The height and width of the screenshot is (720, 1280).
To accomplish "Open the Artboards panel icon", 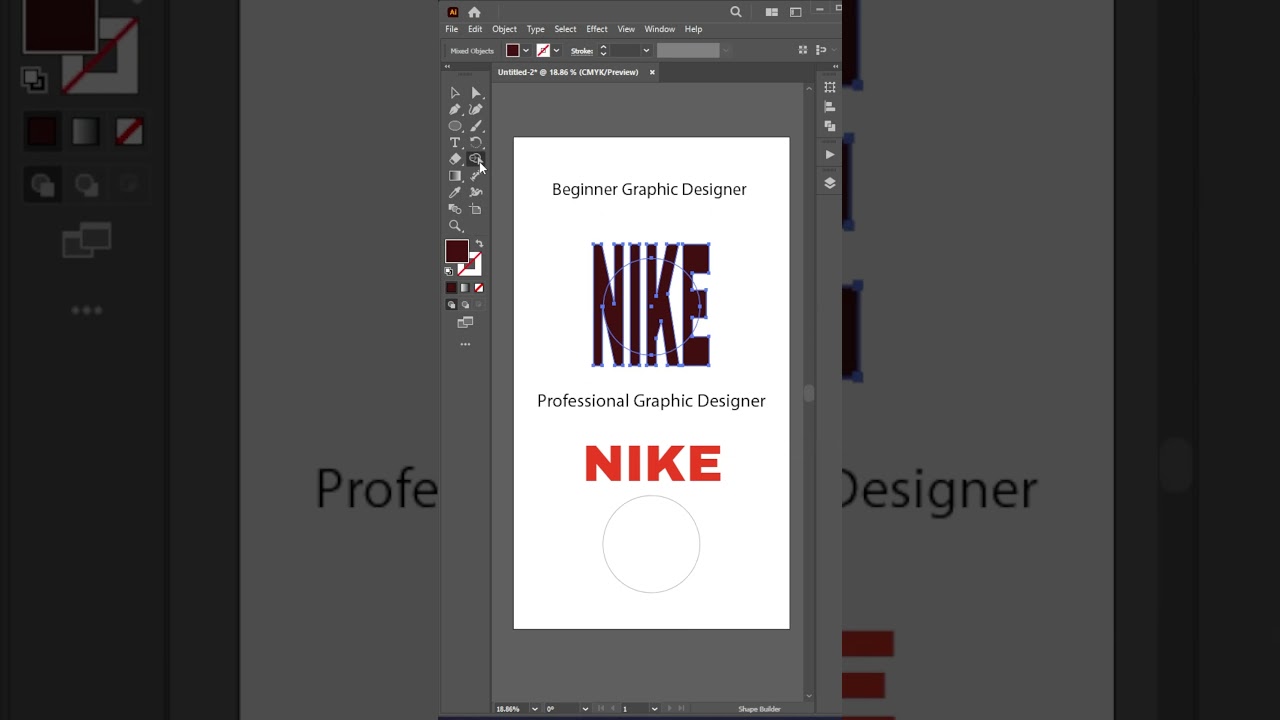I will pos(830,88).
